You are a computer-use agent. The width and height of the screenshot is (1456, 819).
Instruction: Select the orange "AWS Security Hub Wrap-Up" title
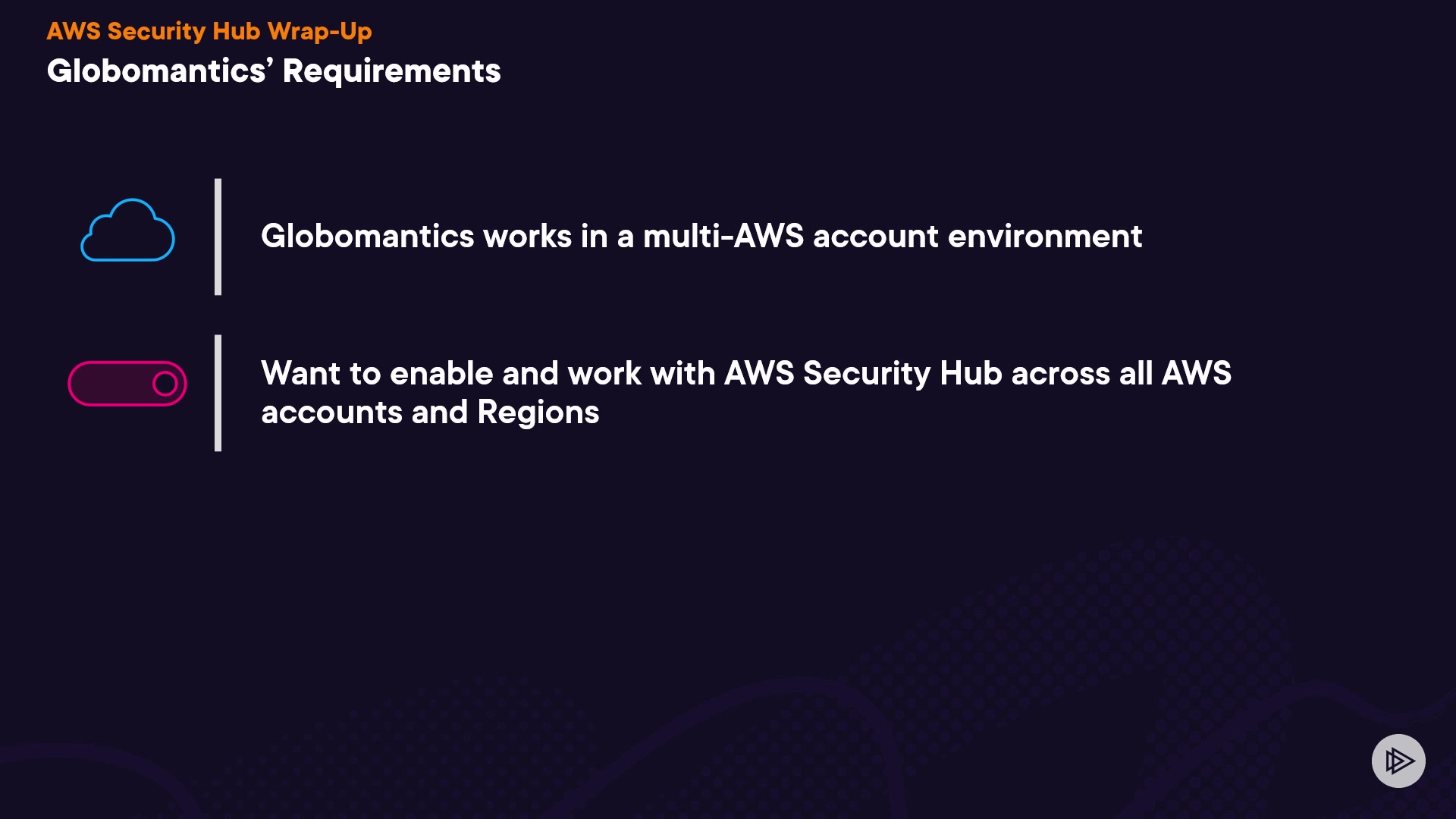click(209, 31)
